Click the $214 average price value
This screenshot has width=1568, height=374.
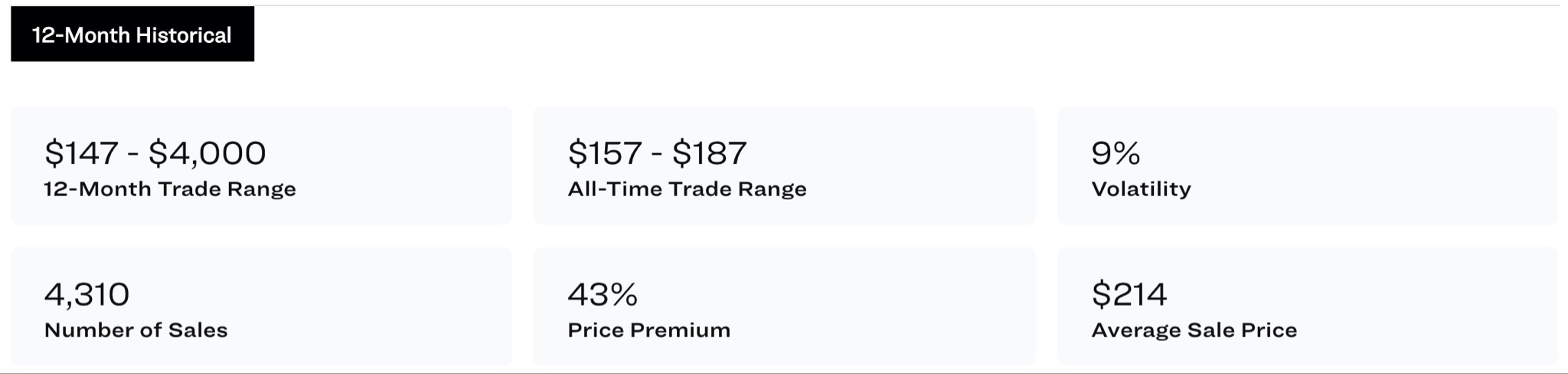1129,294
